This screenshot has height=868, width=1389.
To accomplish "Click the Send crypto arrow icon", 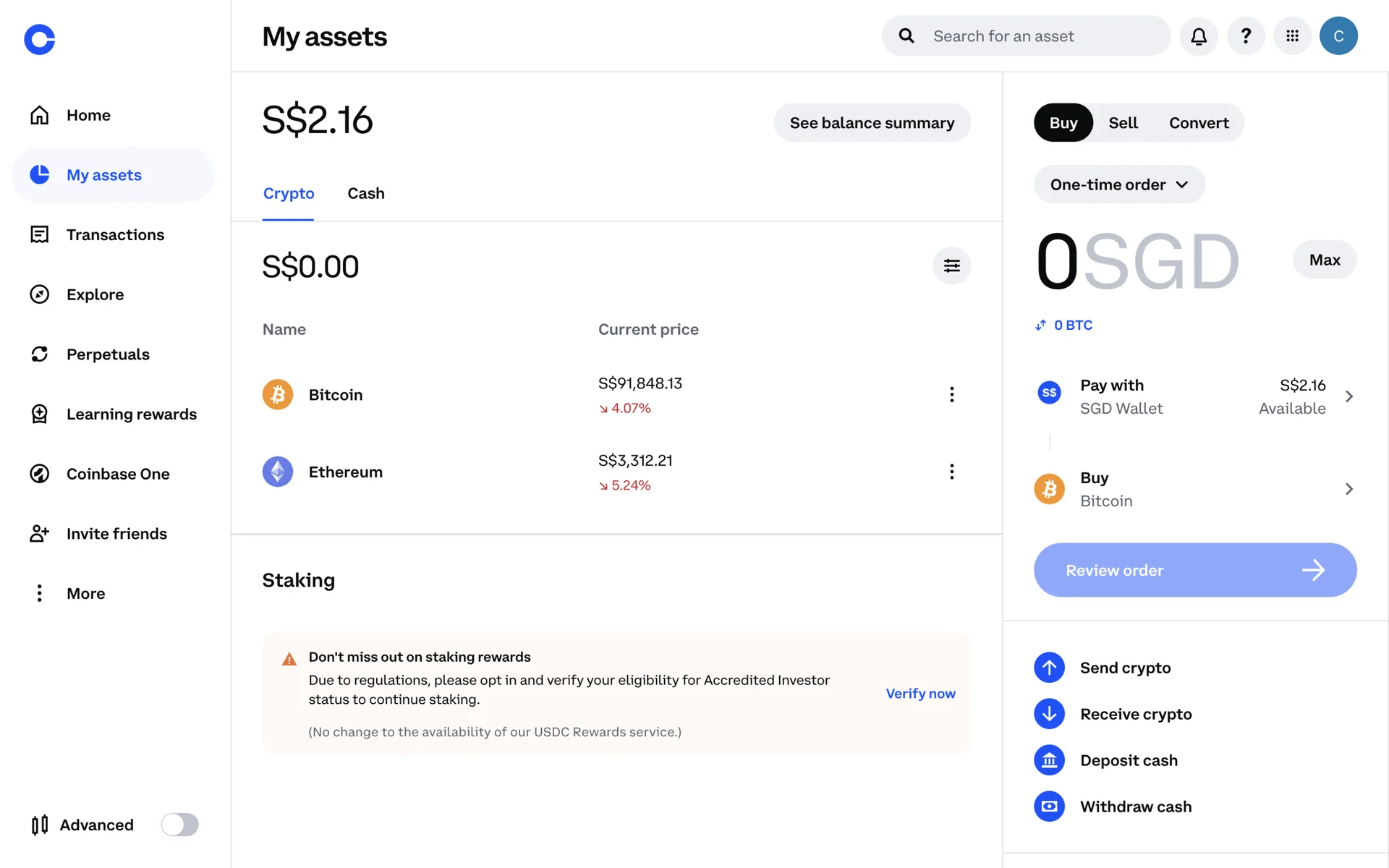I will (1049, 668).
